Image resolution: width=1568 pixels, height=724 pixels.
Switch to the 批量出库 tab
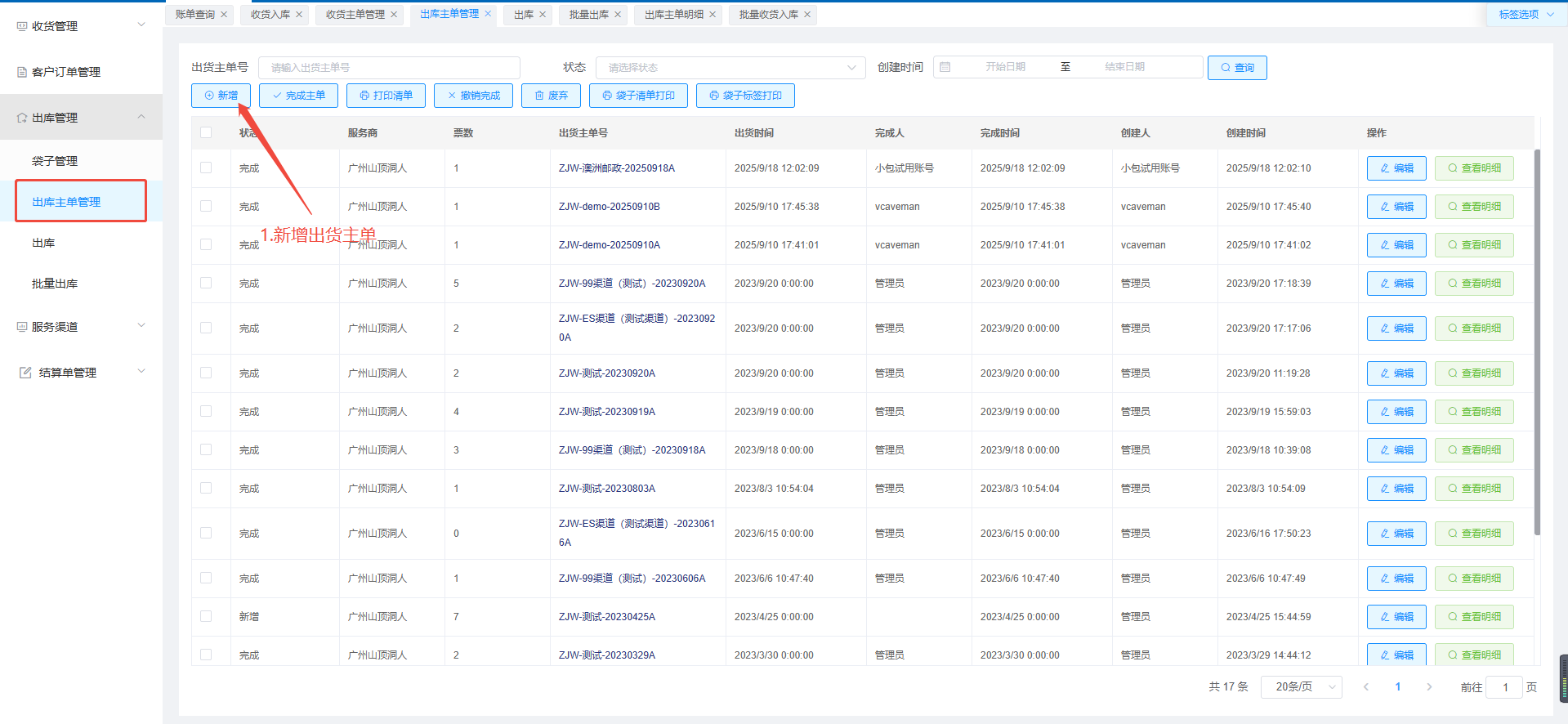[589, 15]
